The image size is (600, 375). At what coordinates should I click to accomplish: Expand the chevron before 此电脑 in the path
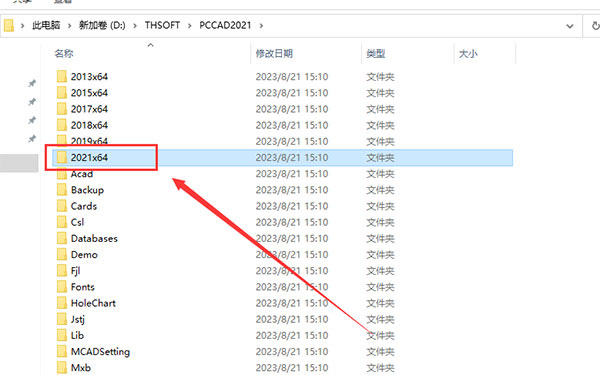(23, 26)
